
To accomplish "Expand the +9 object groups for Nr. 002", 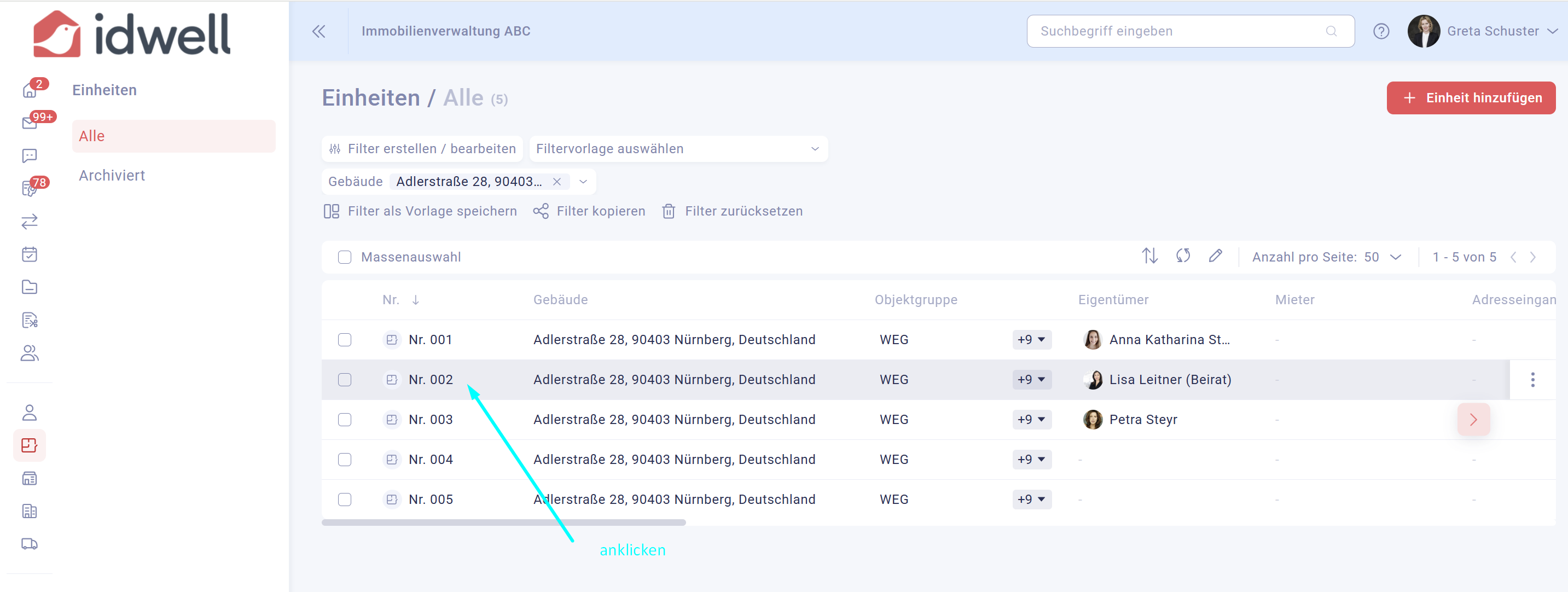I will point(1032,380).
